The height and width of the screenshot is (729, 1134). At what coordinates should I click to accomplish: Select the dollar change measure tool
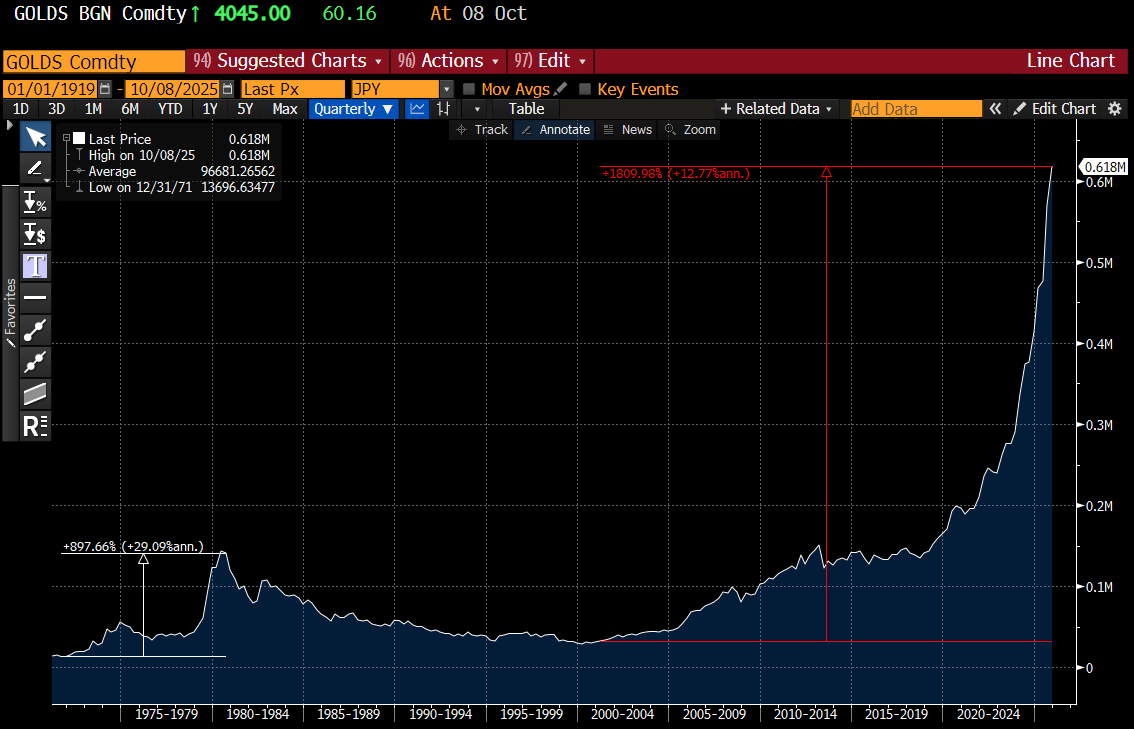point(35,234)
